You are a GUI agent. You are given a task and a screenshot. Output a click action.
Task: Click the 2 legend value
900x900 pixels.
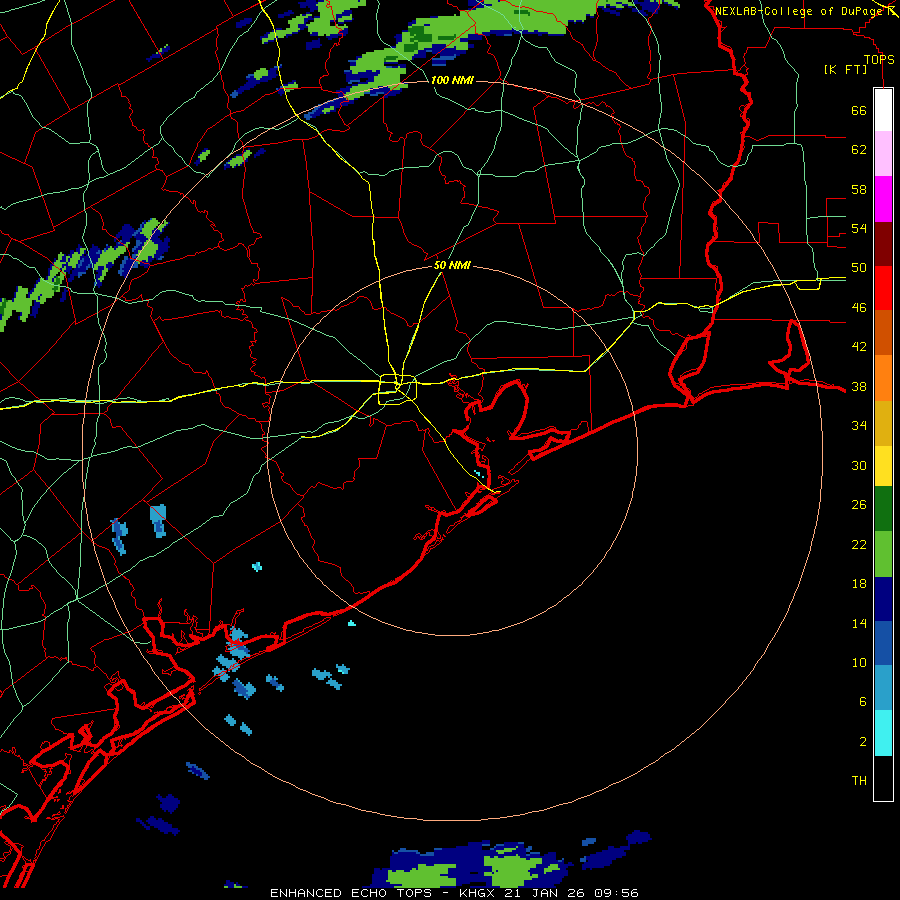(863, 742)
